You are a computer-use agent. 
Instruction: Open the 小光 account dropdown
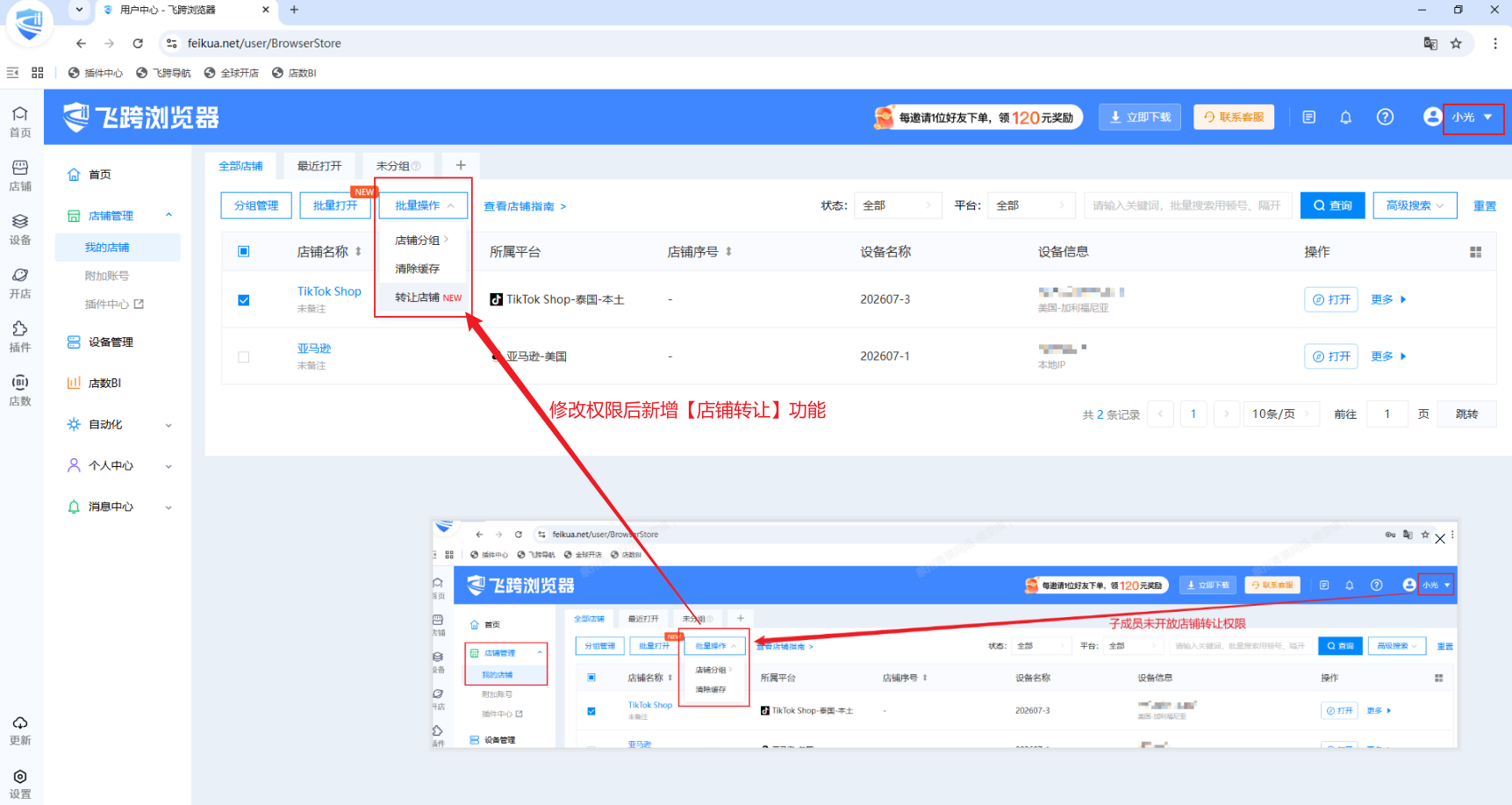click(x=1472, y=117)
